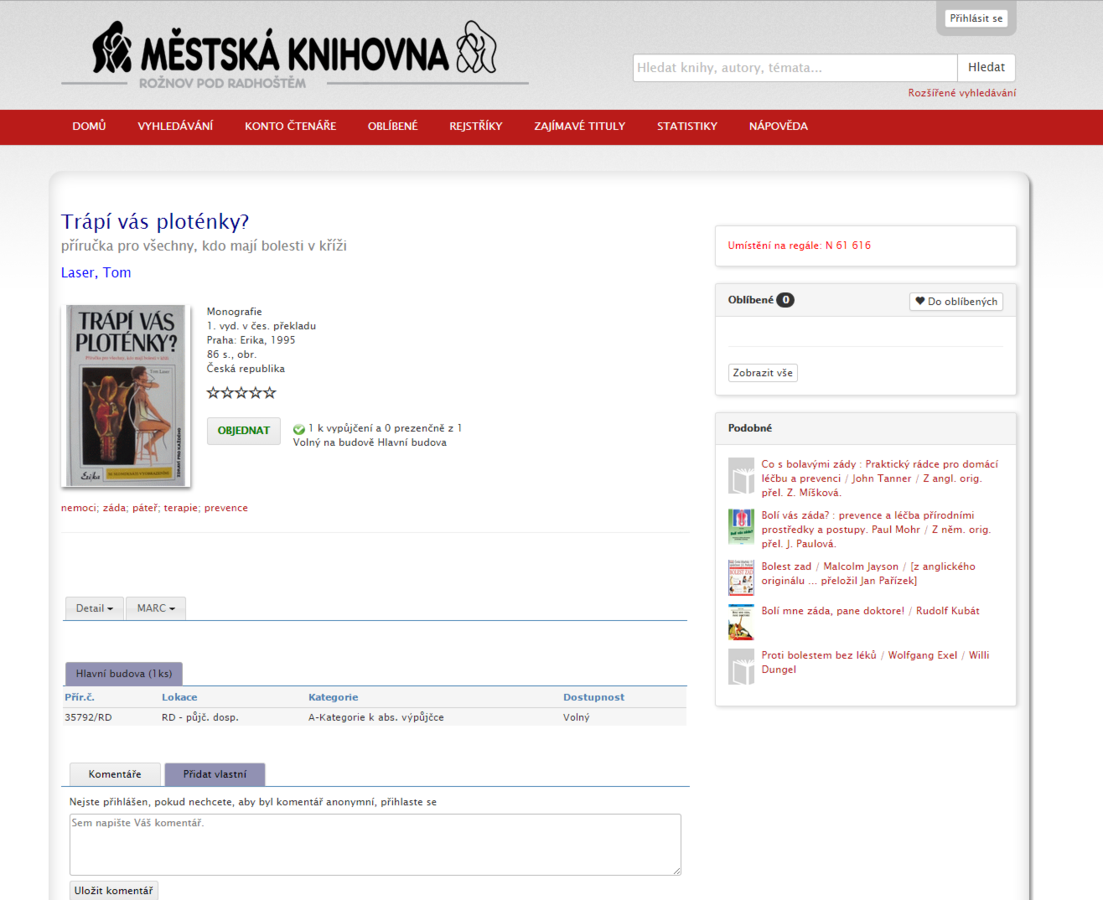This screenshot has width=1103, height=900.
Task: Select the Přidat vlastní tab
Action: click(215, 774)
